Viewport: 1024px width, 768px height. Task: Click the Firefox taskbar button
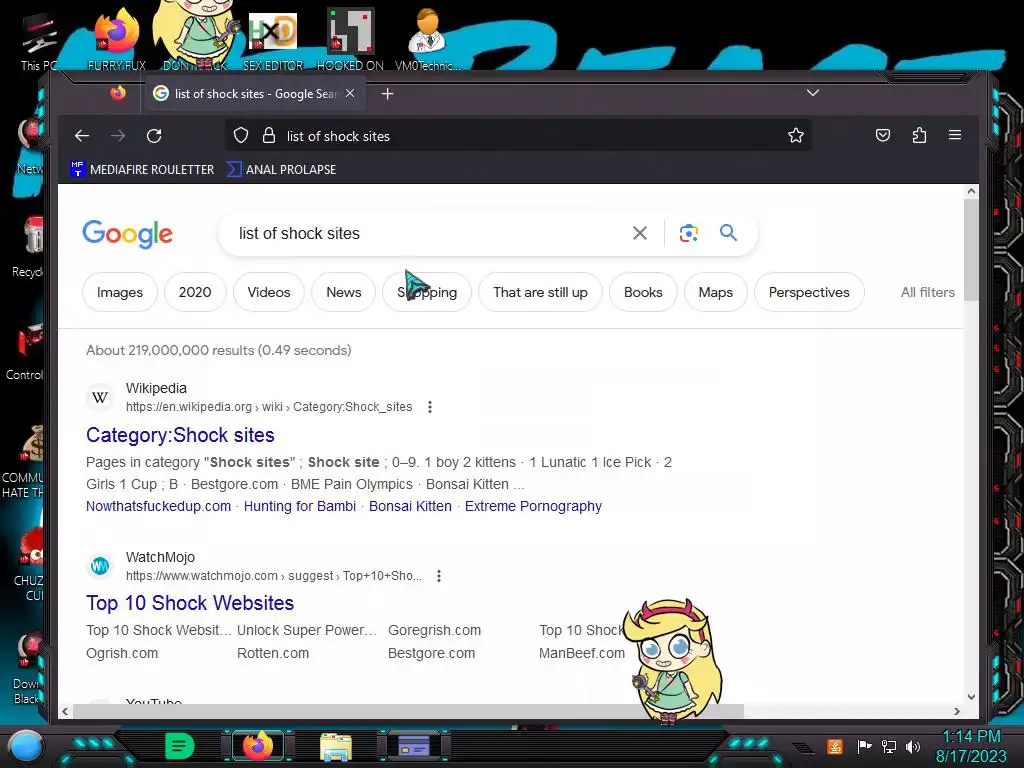(x=258, y=746)
